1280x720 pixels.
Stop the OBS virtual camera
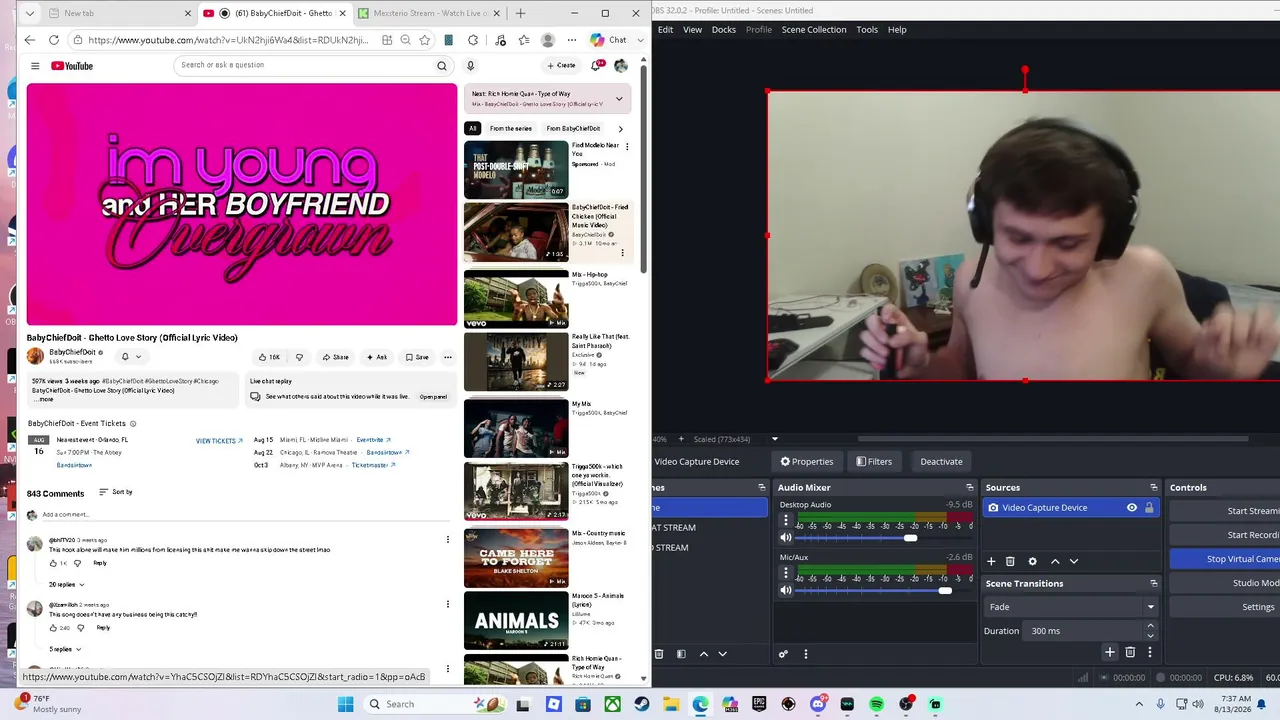pyautogui.click(x=1225, y=559)
